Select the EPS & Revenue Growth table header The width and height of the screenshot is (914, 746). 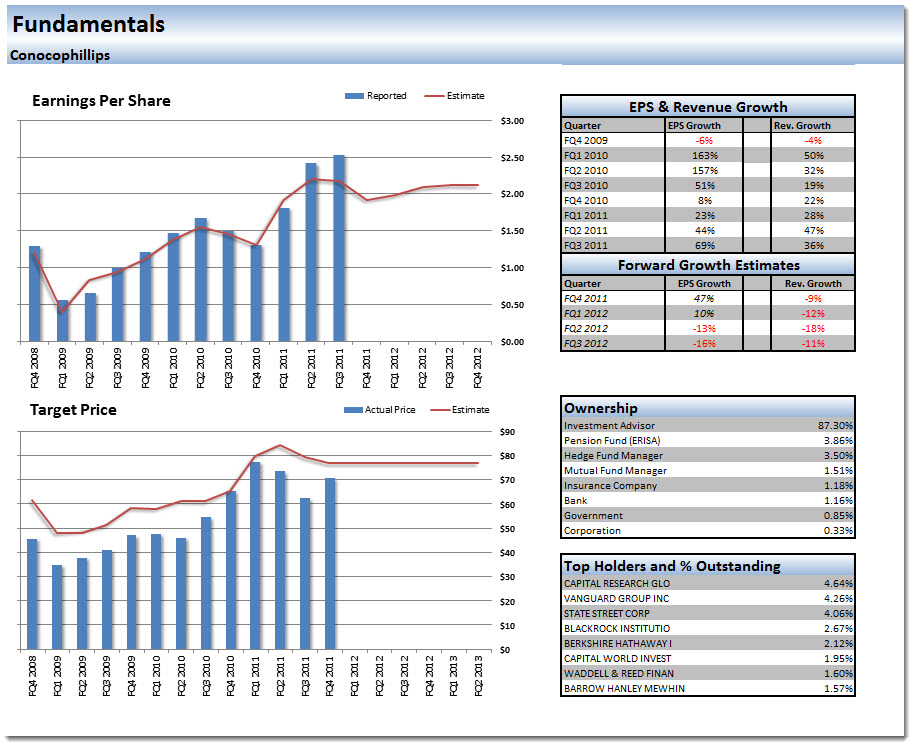click(708, 107)
